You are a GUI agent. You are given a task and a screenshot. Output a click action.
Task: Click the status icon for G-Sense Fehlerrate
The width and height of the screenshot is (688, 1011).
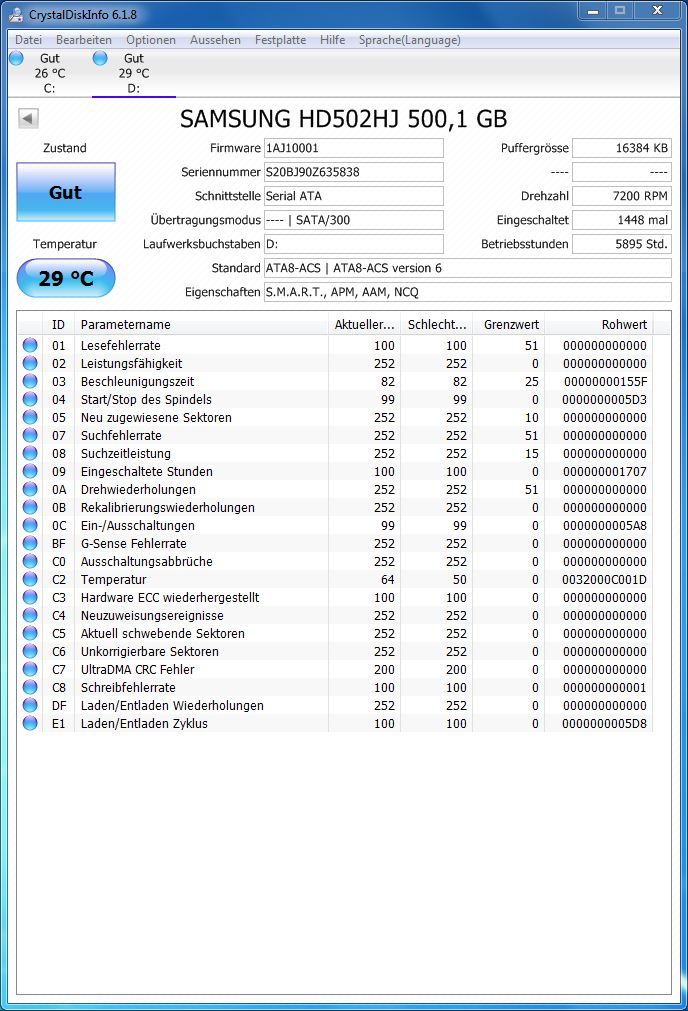coord(30,544)
